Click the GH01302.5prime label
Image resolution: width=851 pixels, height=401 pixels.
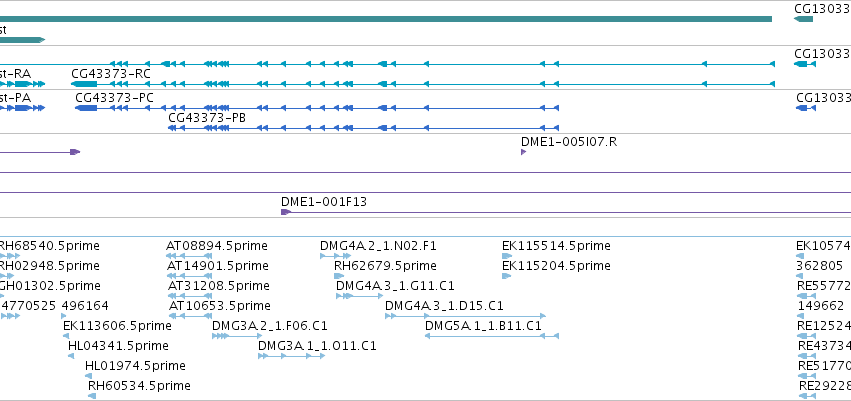pos(50,285)
